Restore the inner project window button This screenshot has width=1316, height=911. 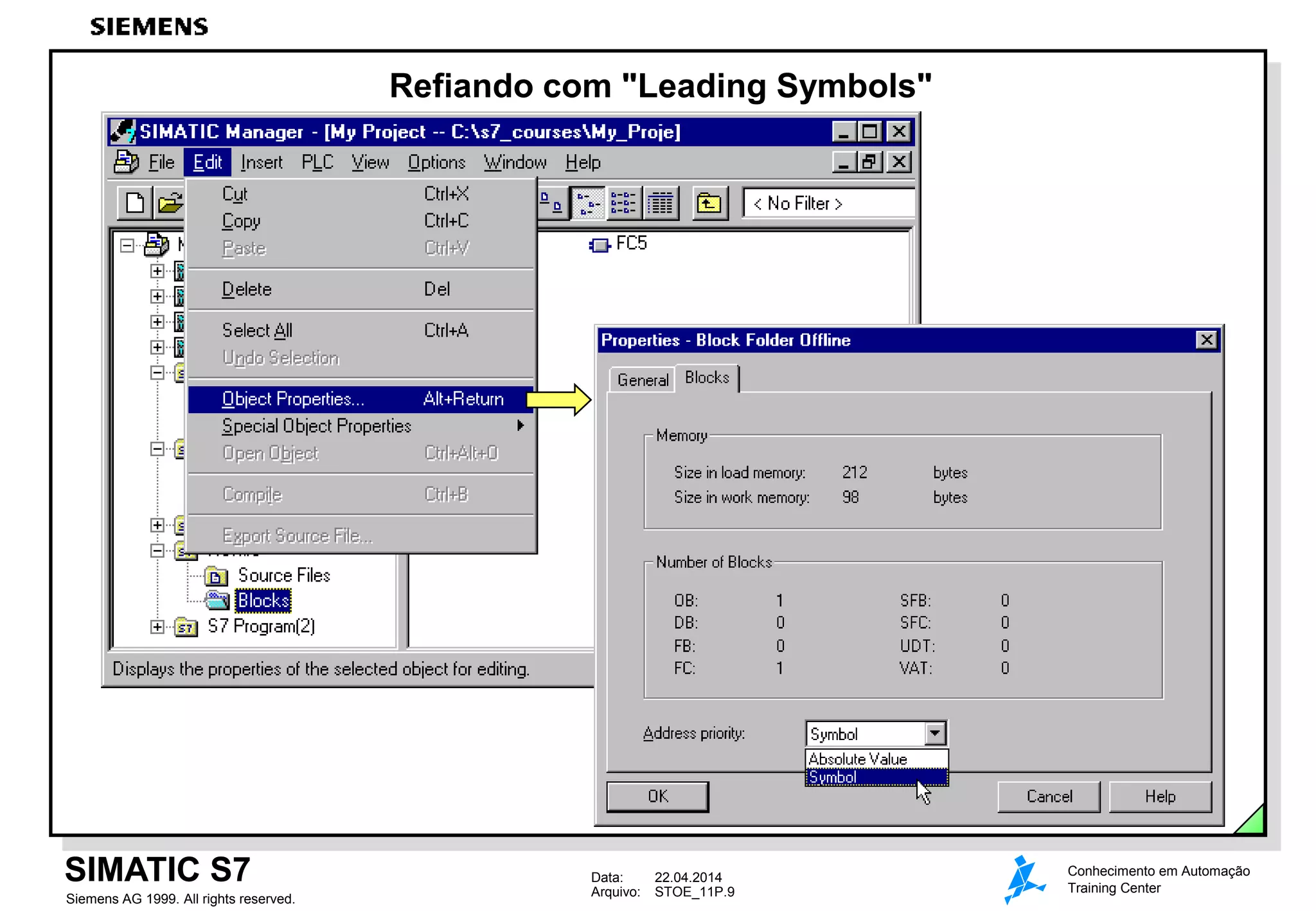869,162
